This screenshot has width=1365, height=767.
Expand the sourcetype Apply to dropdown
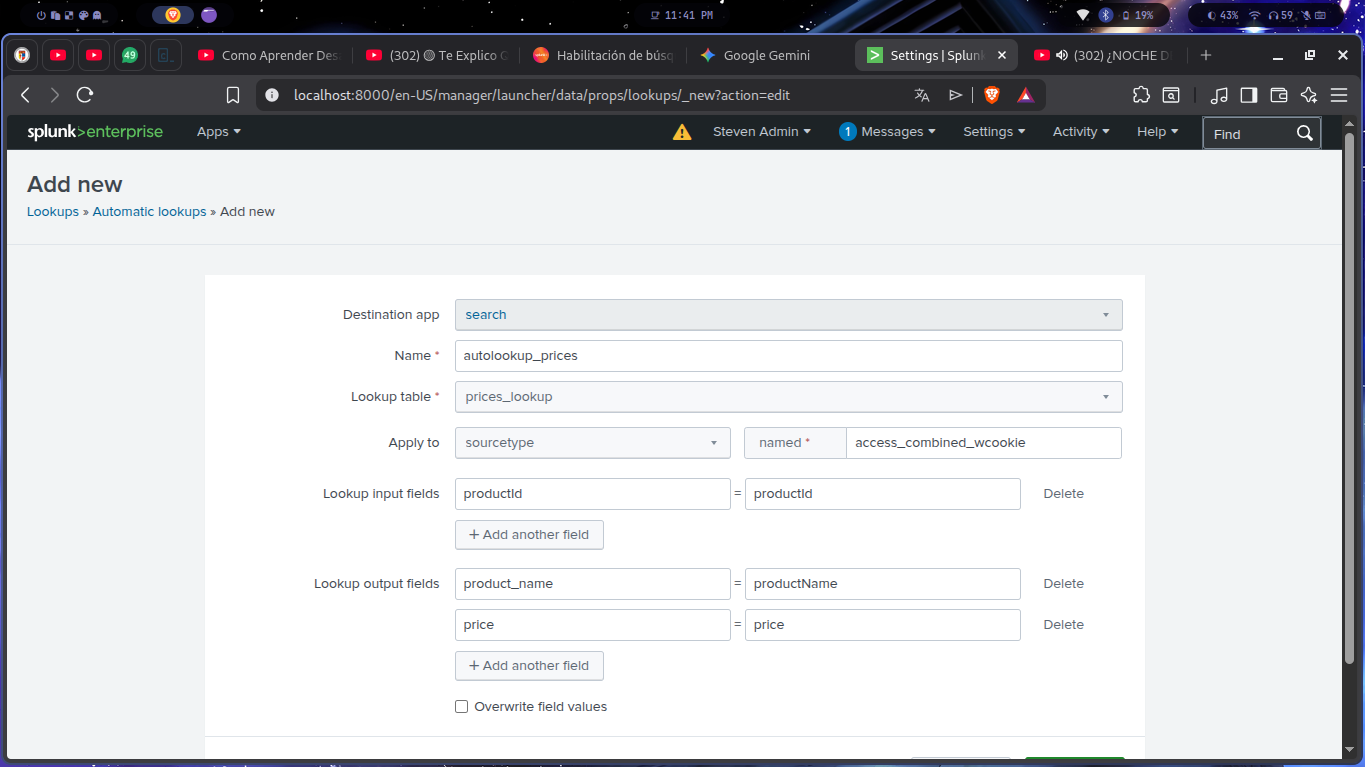(x=592, y=442)
